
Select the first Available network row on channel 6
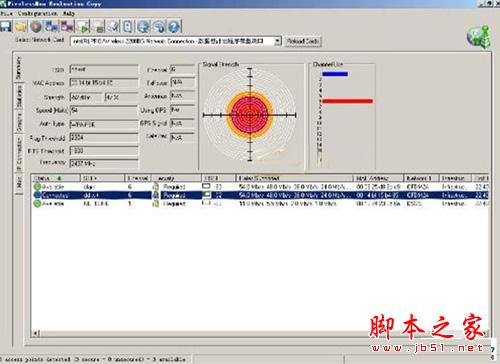(260, 187)
